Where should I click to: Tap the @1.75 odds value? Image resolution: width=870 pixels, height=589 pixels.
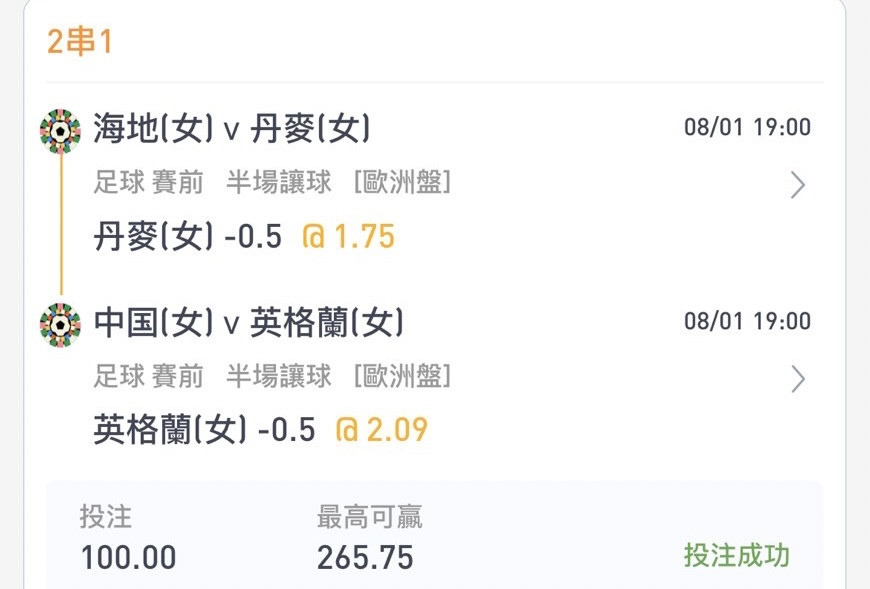[348, 236]
